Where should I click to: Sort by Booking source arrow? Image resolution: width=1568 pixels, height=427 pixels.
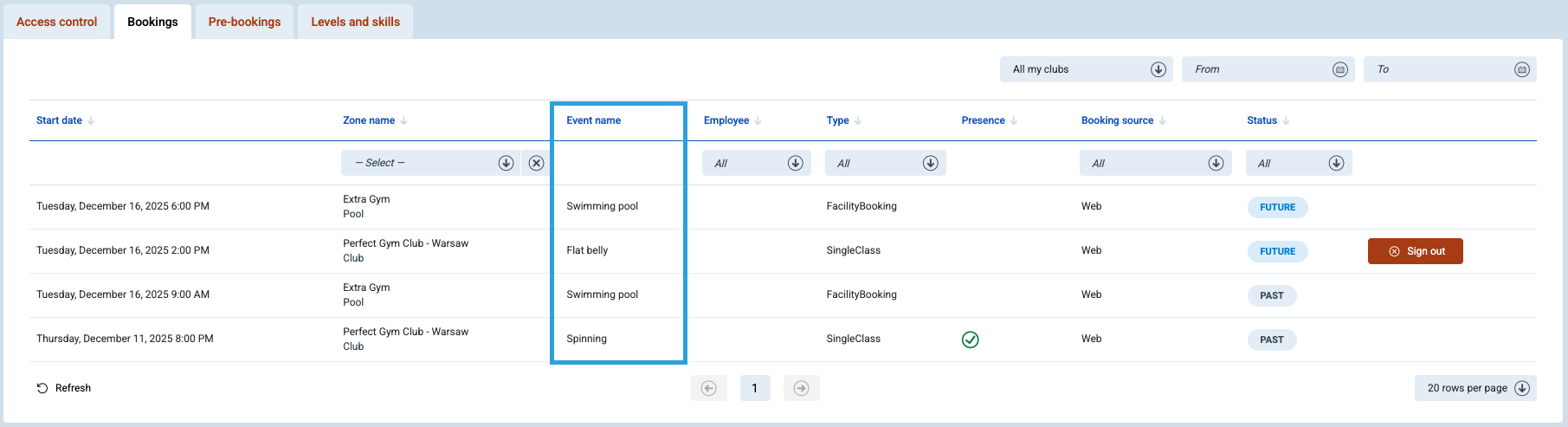click(x=1162, y=121)
